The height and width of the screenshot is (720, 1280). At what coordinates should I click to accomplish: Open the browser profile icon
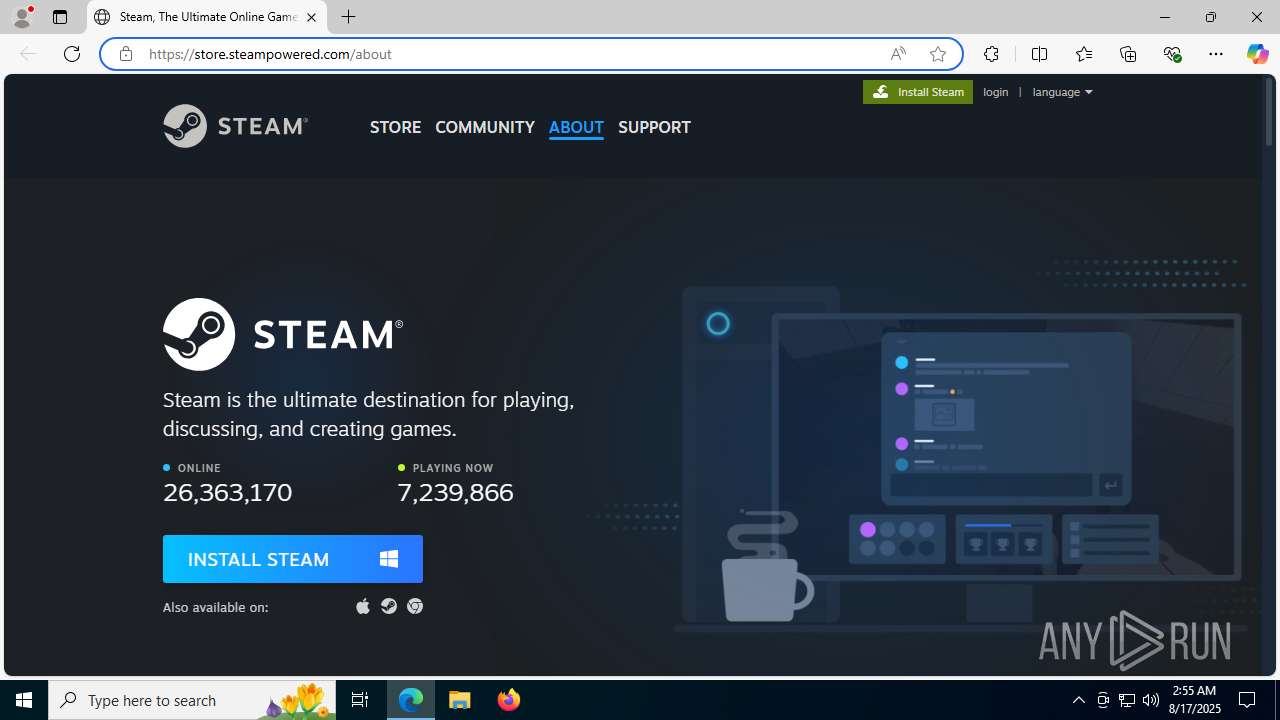pyautogui.click(x=22, y=17)
